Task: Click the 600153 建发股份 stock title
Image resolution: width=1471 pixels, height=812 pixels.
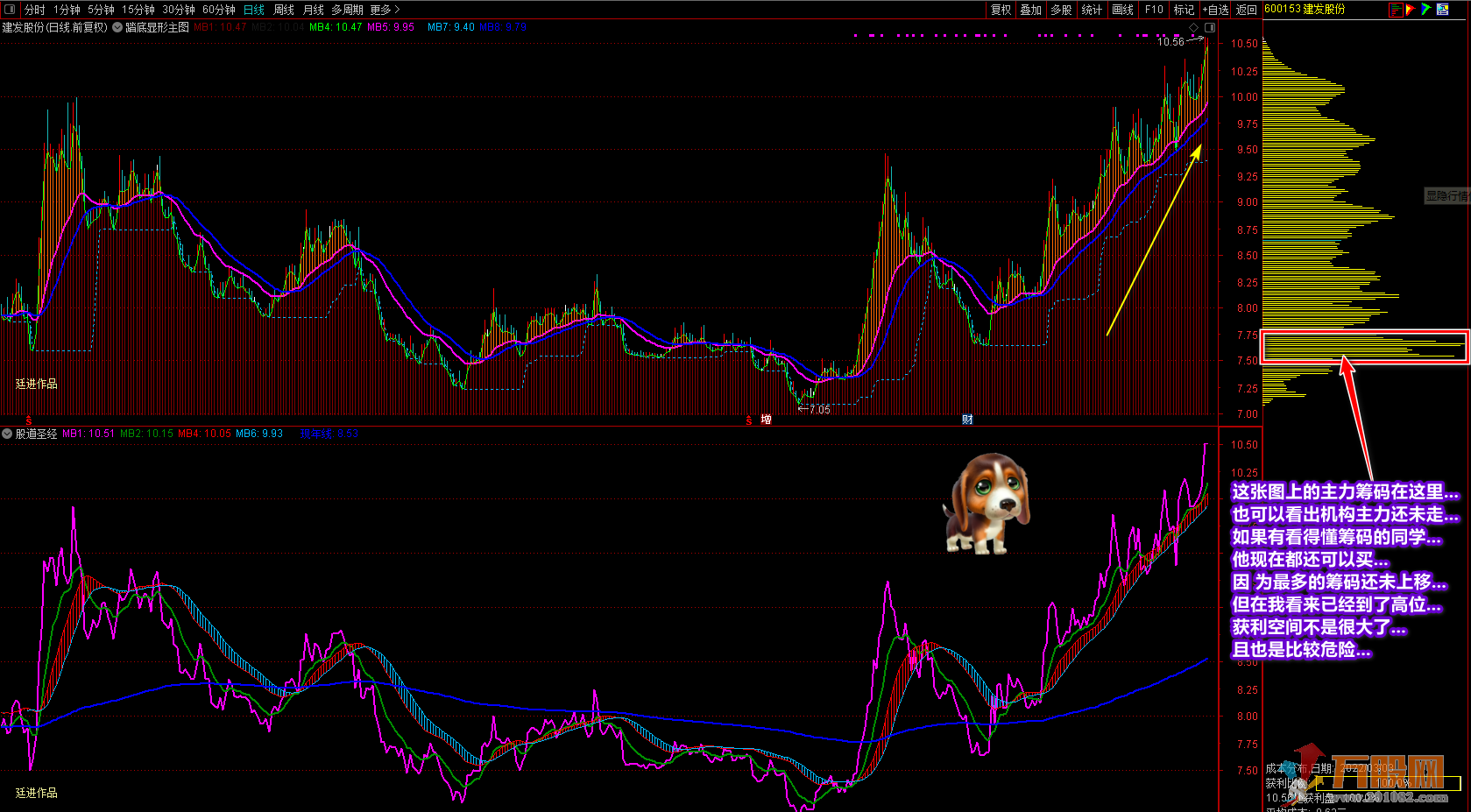Action: [x=1305, y=9]
